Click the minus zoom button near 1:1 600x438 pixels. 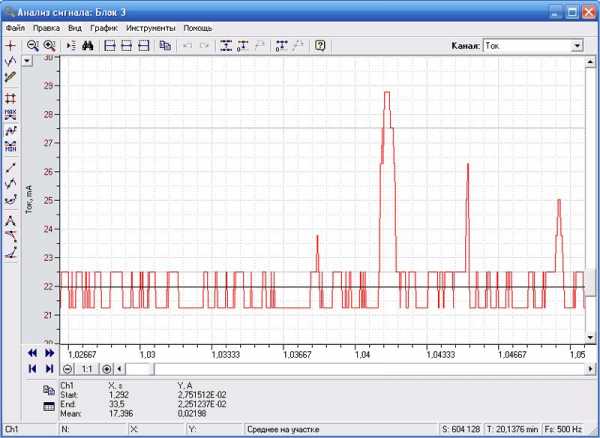tap(68, 369)
